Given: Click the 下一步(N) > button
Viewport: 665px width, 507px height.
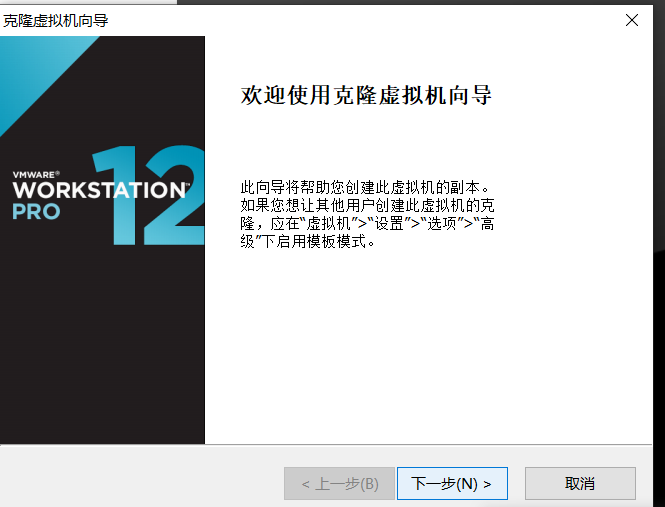Looking at the screenshot, I should (452, 483).
